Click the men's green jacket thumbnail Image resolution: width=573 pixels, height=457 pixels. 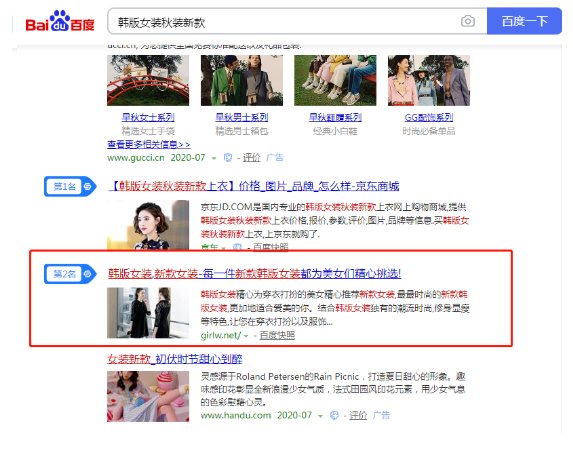pyautogui.click(x=242, y=80)
